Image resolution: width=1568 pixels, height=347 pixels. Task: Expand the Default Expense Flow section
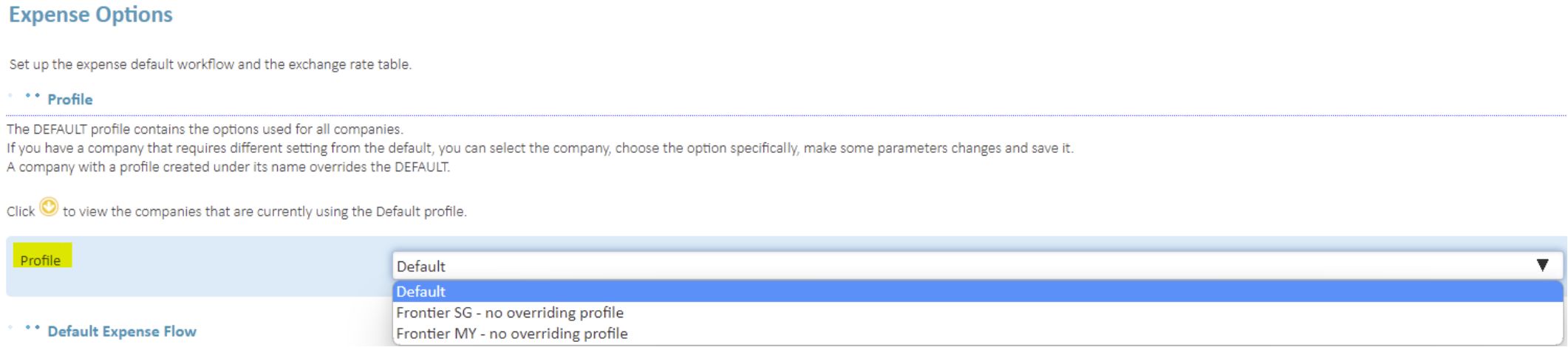point(122,331)
